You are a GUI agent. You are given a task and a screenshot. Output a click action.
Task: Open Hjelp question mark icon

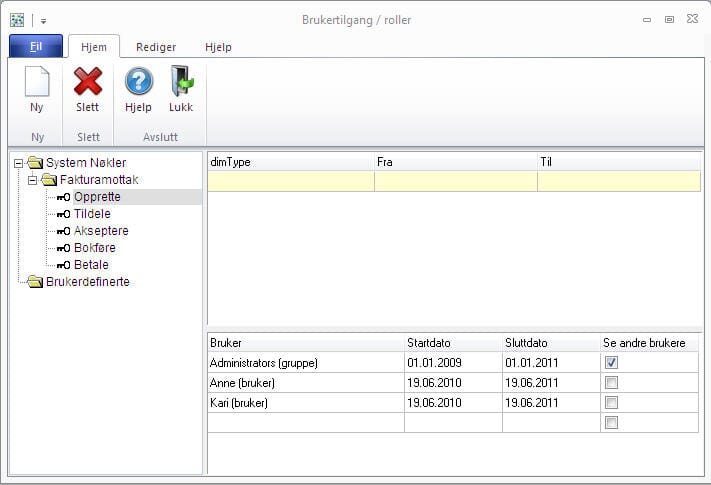(x=138, y=82)
